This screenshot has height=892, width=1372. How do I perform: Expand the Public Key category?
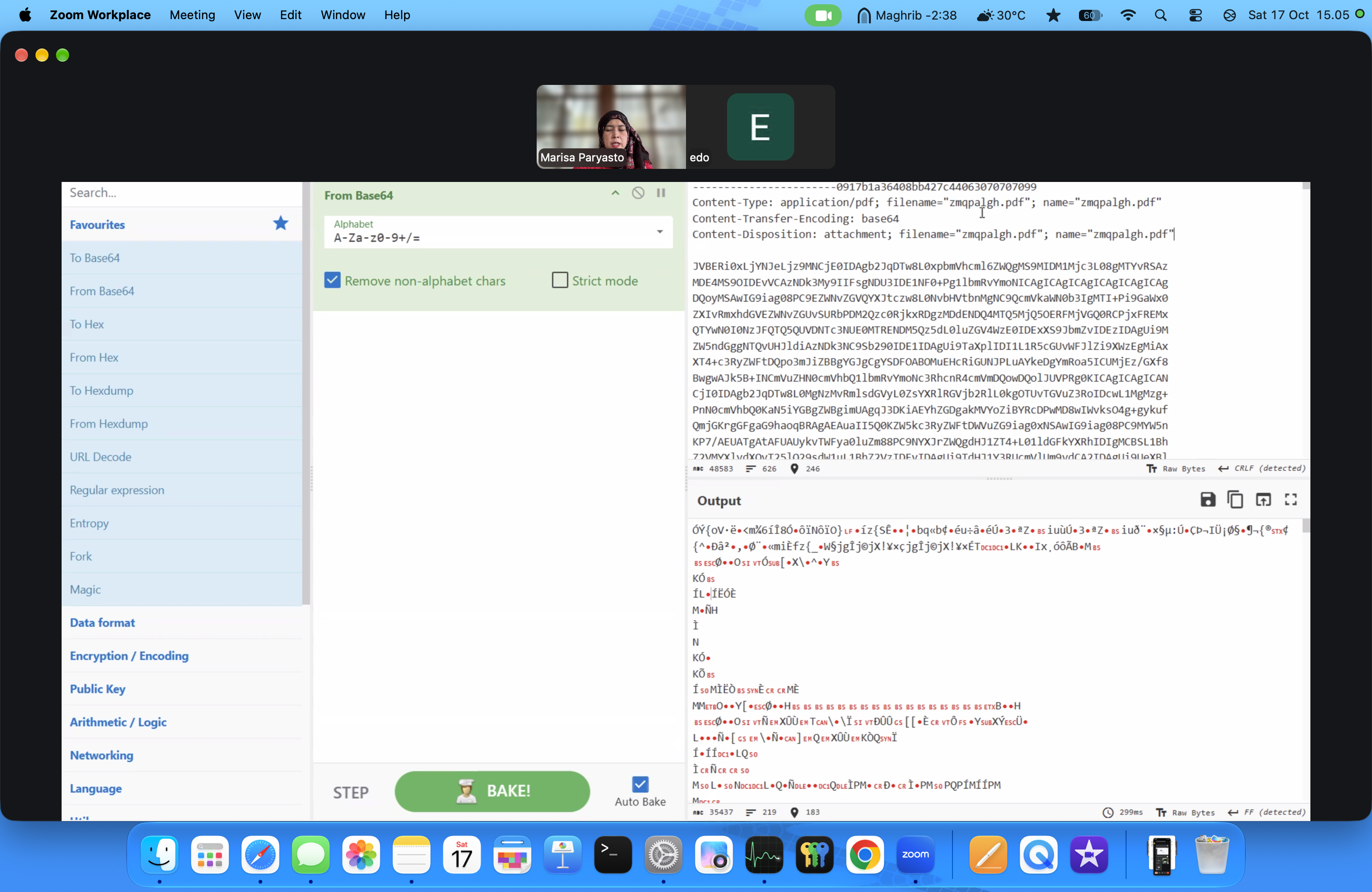[182, 689]
